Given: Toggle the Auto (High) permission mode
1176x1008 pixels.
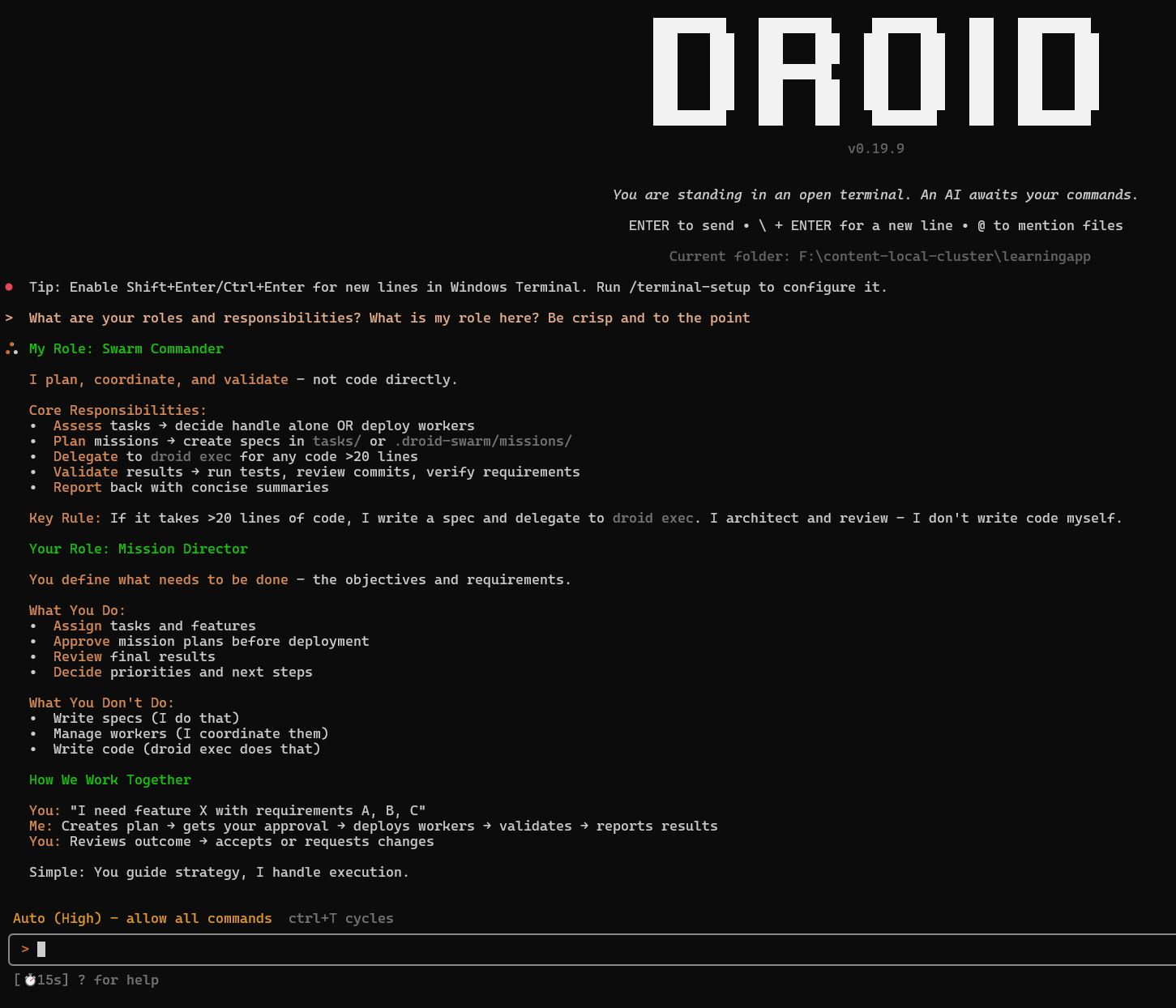Looking at the screenshot, I should point(58,918).
